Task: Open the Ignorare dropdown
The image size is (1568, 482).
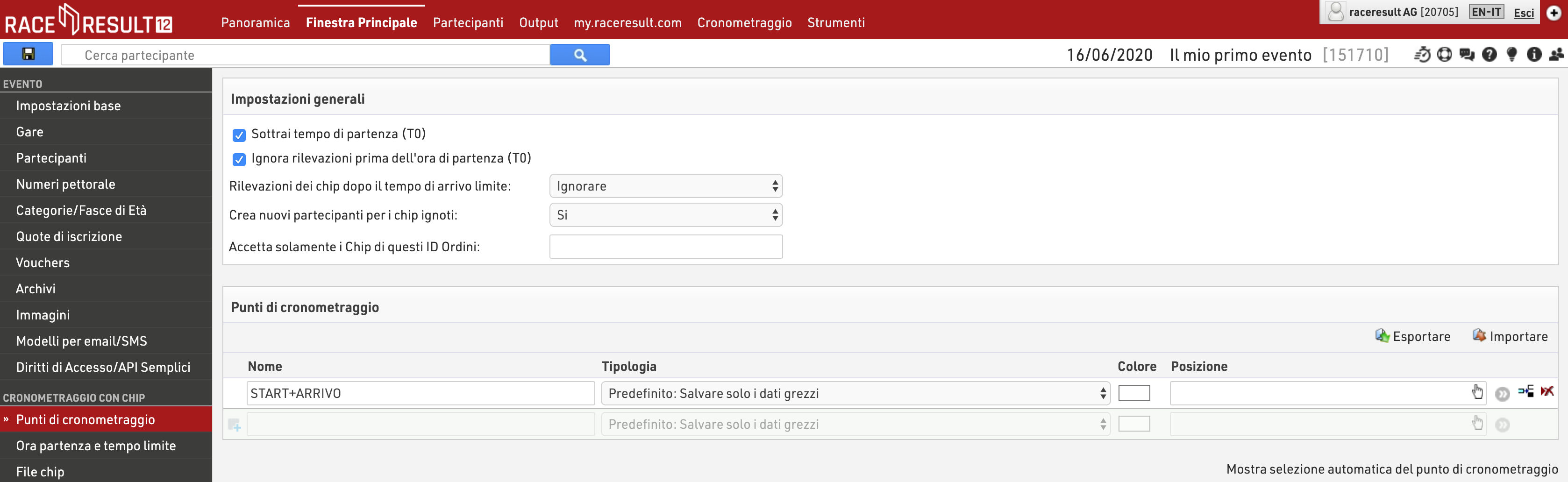Action: (666, 186)
